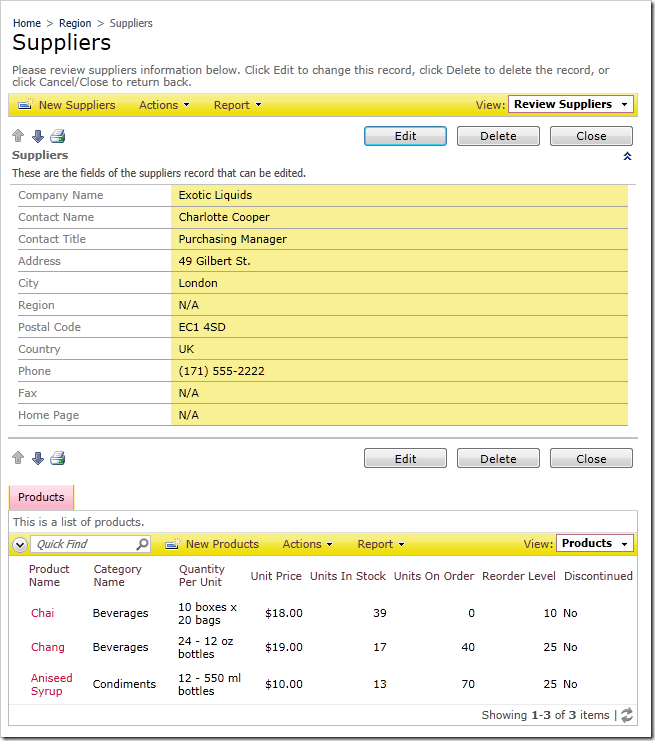Open the Review Suppliers view dropdown
Viewport: 655px width, 741px height.
coord(571,104)
